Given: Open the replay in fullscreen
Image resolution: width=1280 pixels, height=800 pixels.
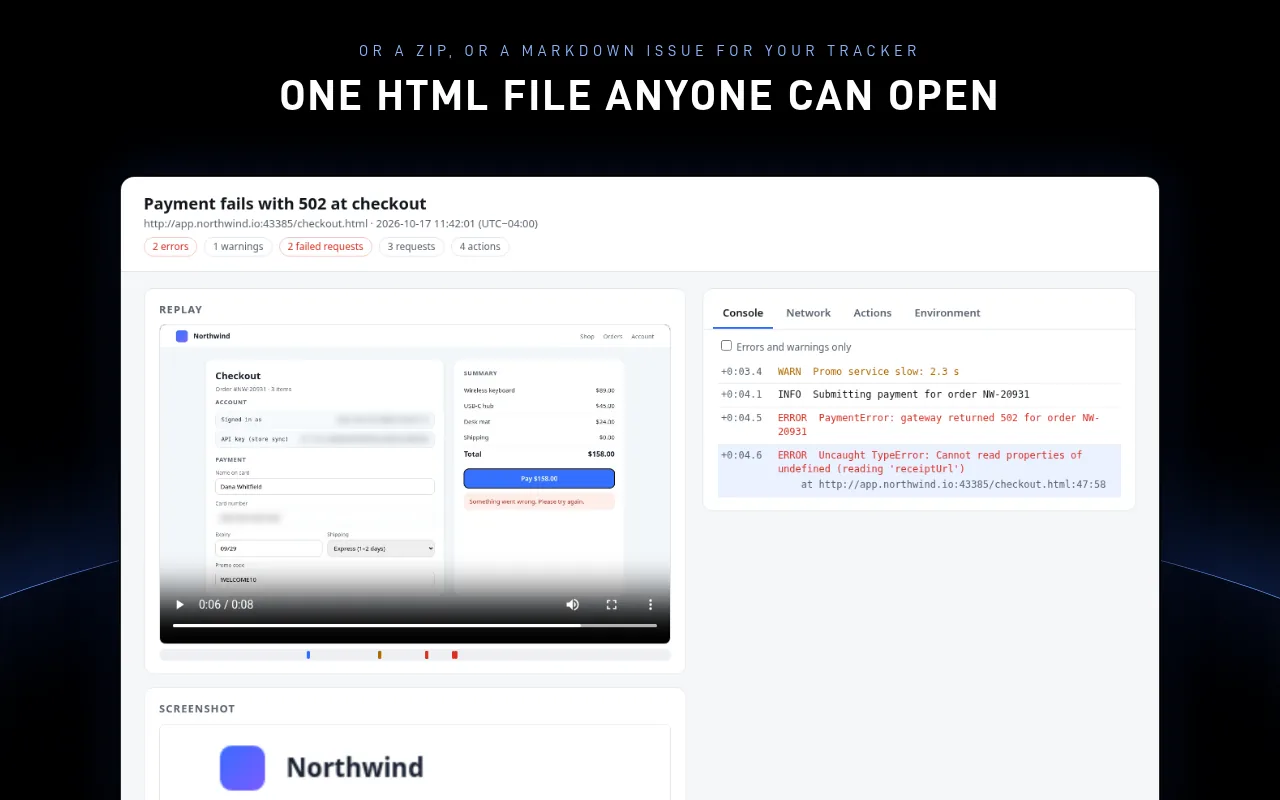Looking at the screenshot, I should point(612,604).
